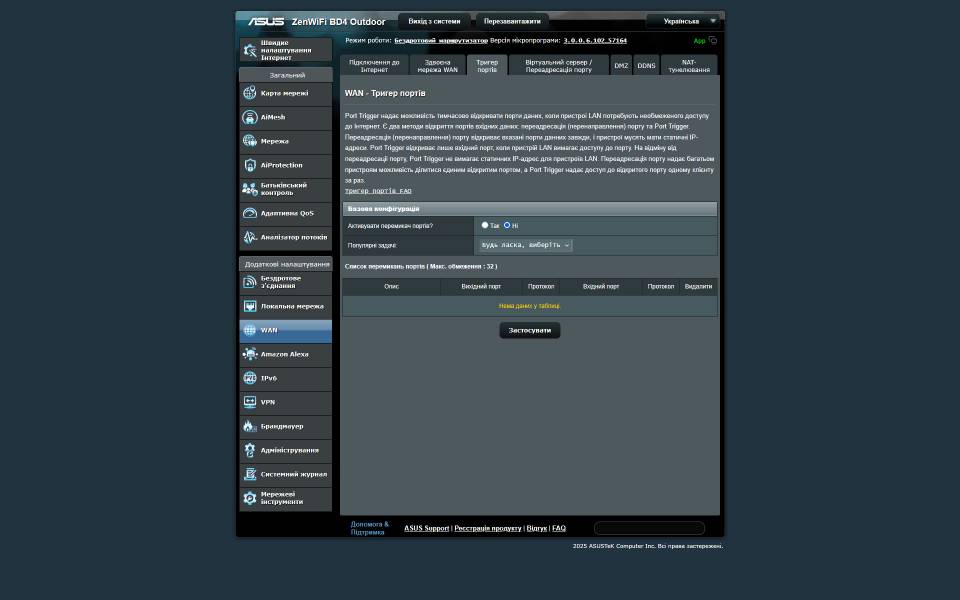Select the Ні radio button
Screen dimensions: 960x600
point(507,225)
